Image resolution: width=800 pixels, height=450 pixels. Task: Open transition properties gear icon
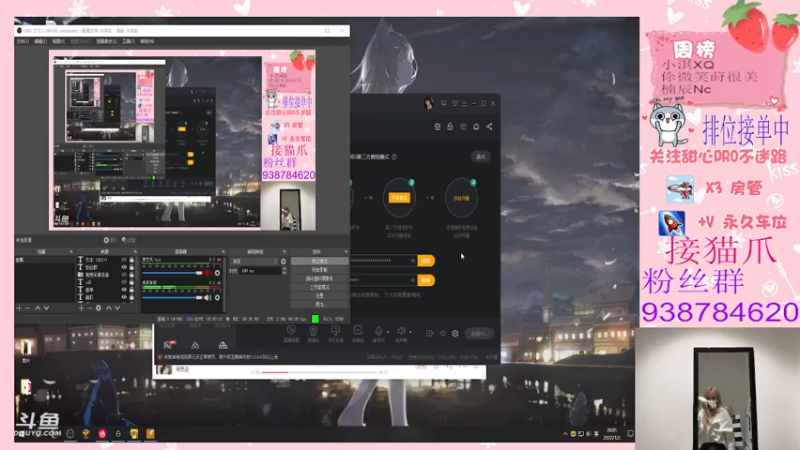click(284, 261)
